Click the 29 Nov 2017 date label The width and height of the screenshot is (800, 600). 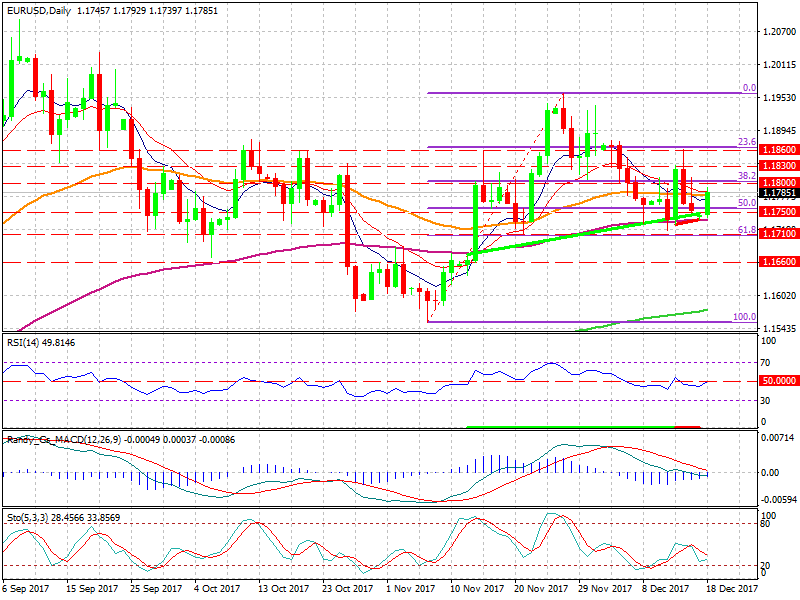point(605,588)
